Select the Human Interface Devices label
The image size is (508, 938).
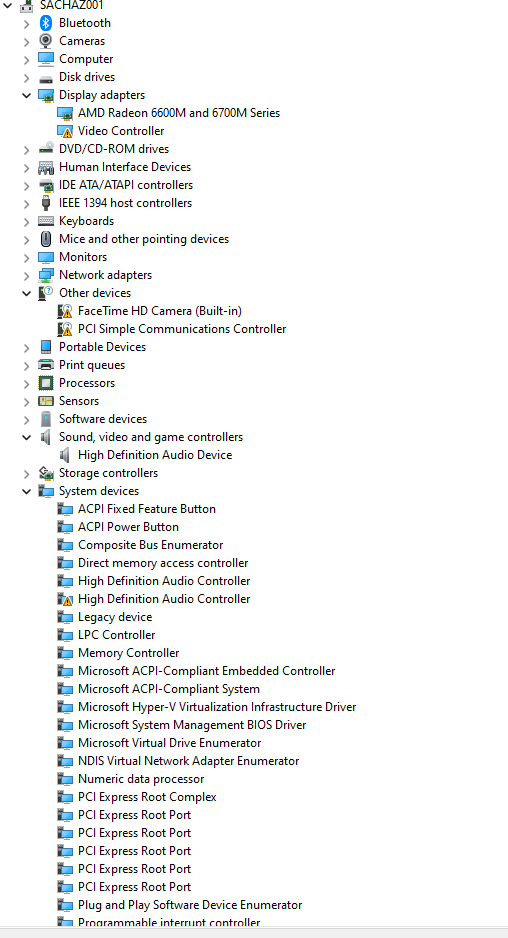tap(125, 167)
